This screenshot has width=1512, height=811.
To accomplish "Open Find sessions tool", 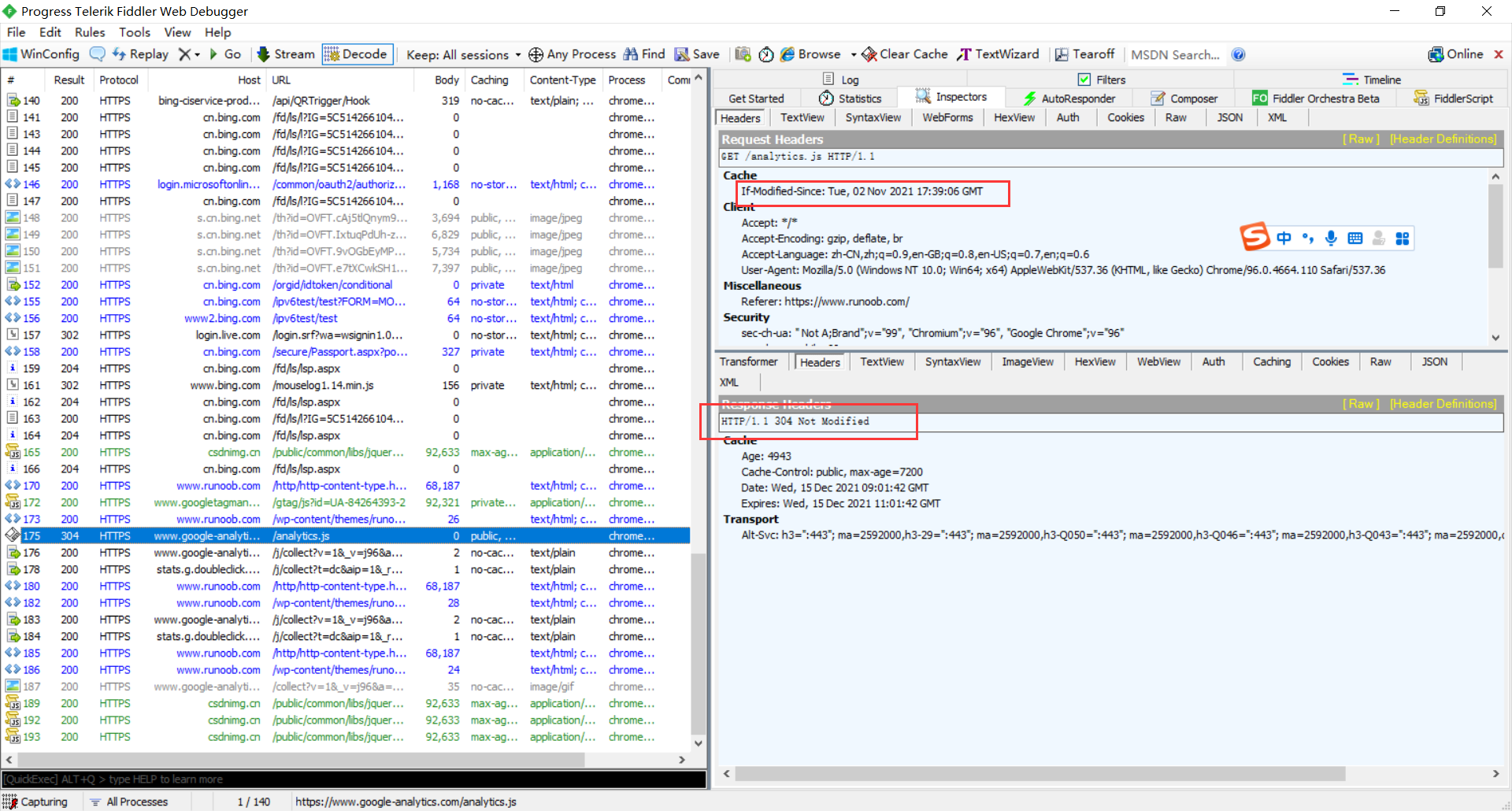I will pos(644,54).
